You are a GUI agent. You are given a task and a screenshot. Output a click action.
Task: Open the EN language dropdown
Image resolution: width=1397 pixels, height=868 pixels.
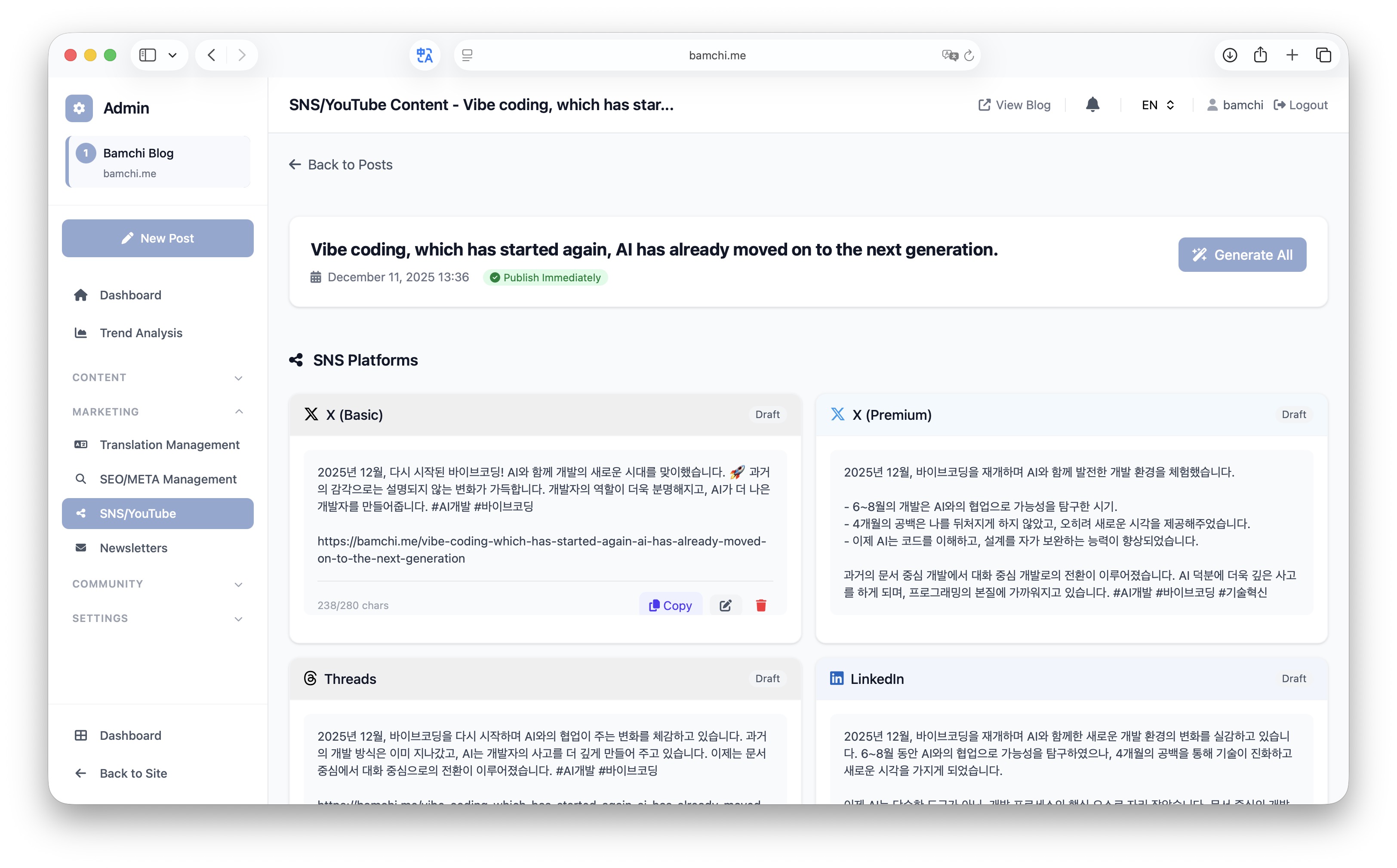(x=1157, y=105)
